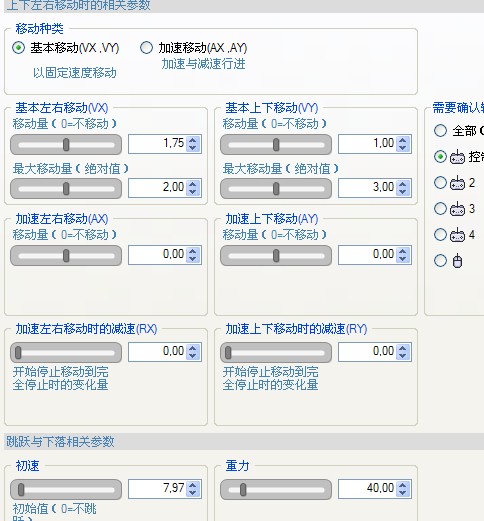This screenshot has width=484, height=521.
Task: Select the first controller radio button
Action: pyautogui.click(x=440, y=156)
